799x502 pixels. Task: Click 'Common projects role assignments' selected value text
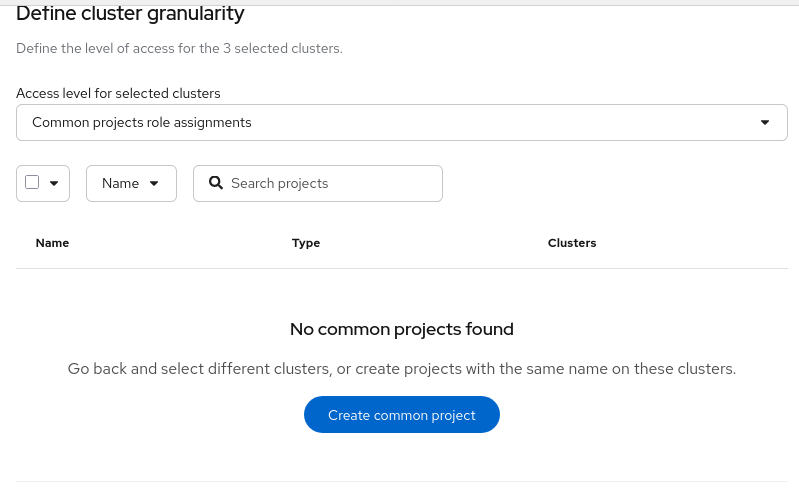[x=142, y=123]
